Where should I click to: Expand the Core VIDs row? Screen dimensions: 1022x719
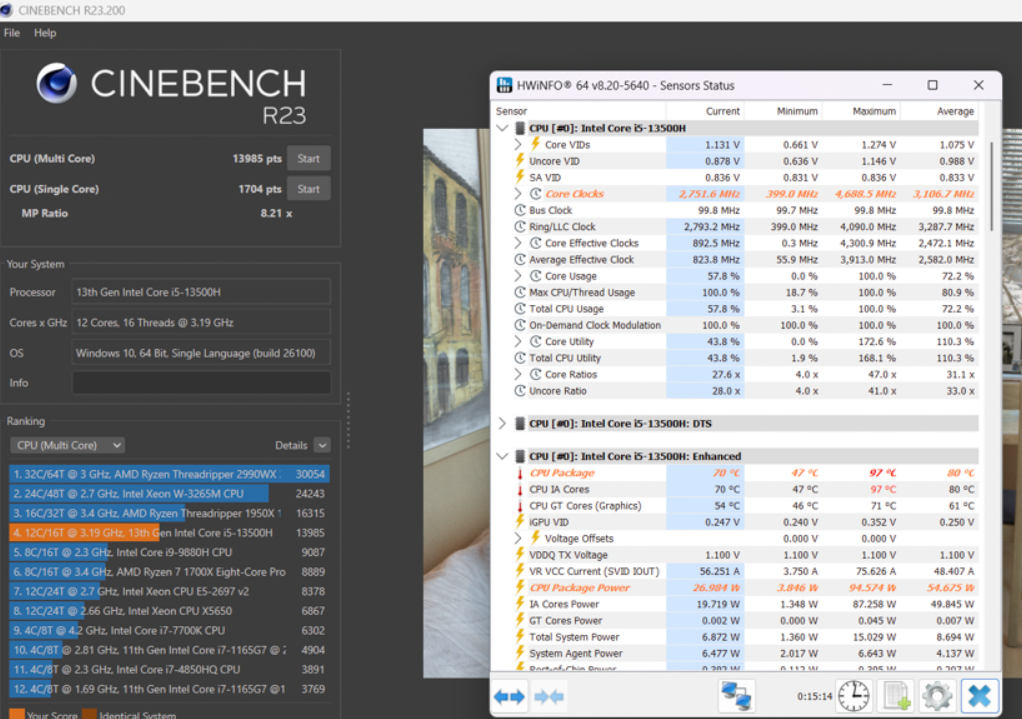pos(518,145)
